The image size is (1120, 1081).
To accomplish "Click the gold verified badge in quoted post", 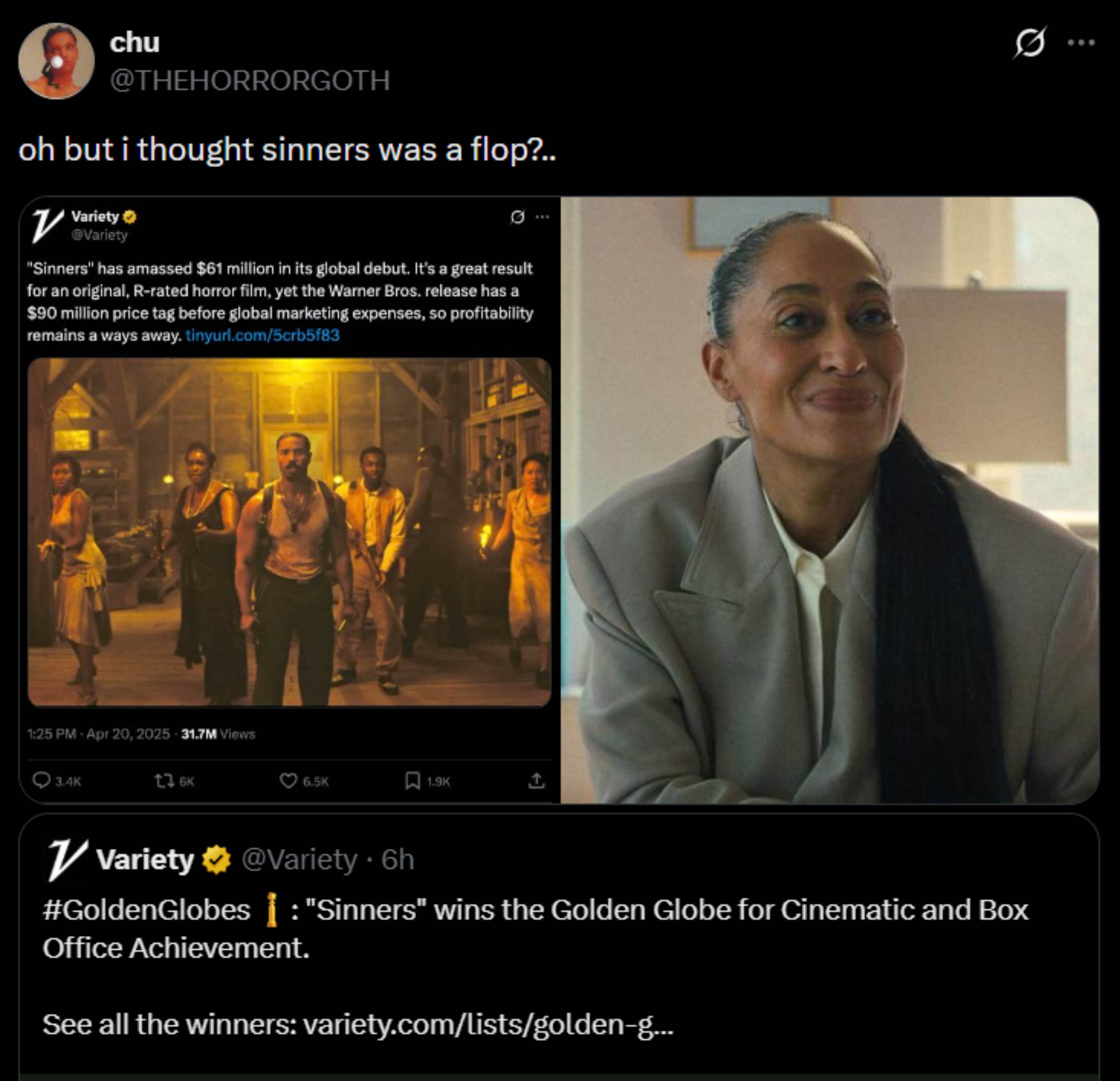I will (x=216, y=860).
